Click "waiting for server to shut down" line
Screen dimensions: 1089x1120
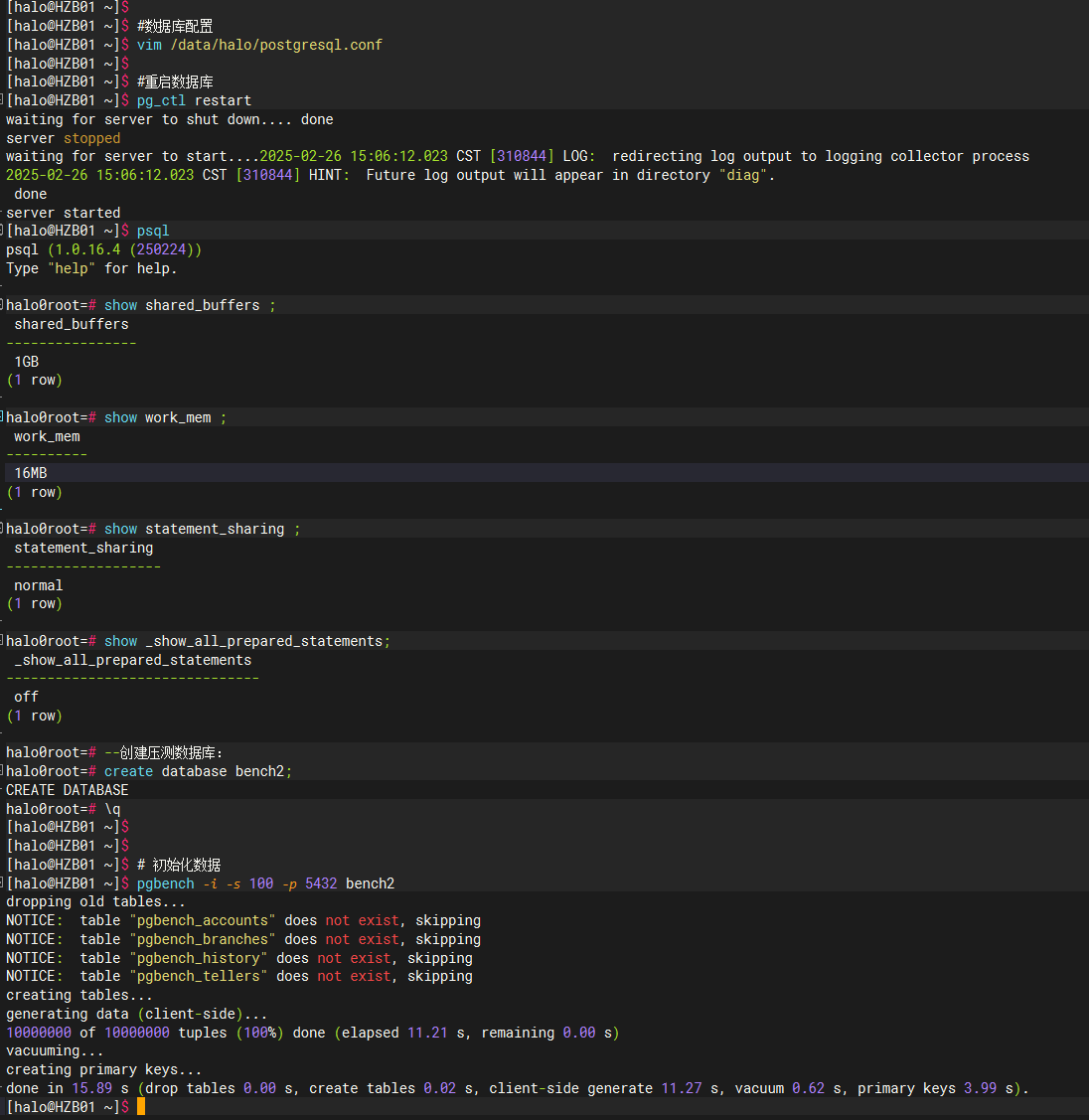tap(169, 120)
